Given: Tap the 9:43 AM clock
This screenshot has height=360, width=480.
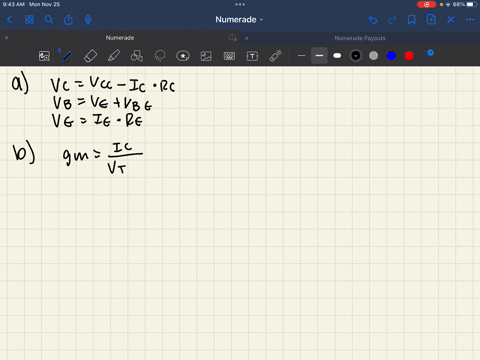Looking at the screenshot, I should point(13,4).
